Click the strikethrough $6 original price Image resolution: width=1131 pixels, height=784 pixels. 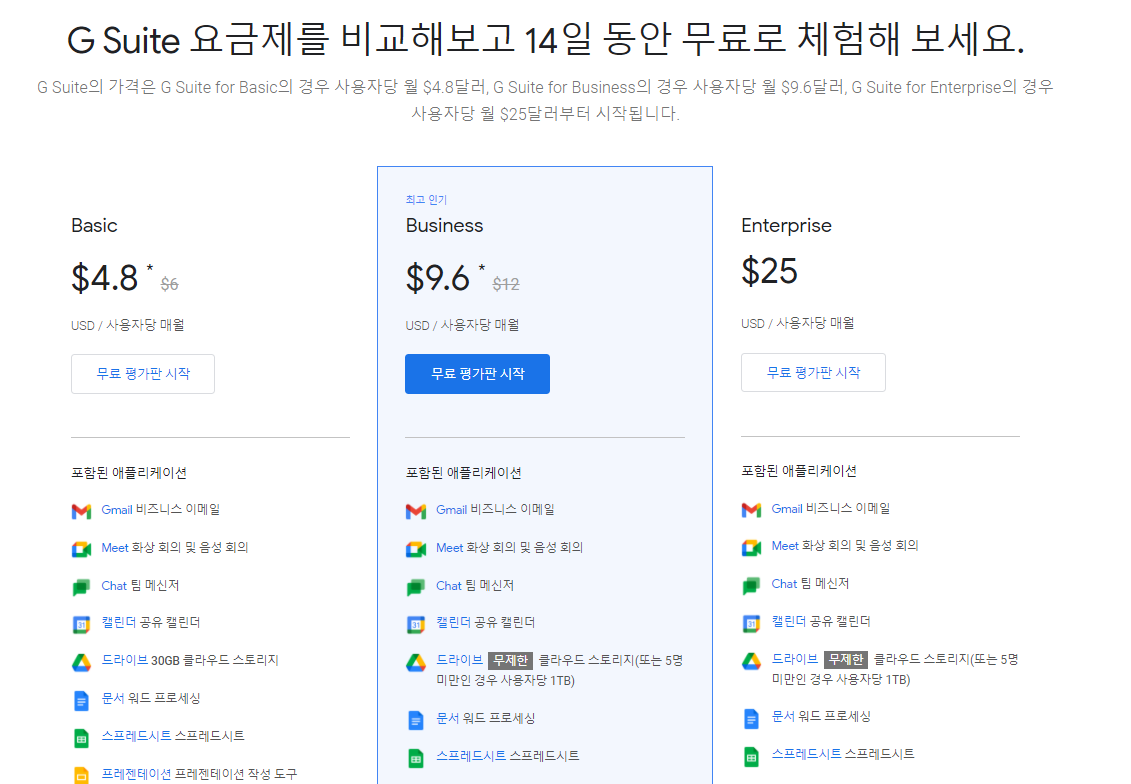pos(170,285)
